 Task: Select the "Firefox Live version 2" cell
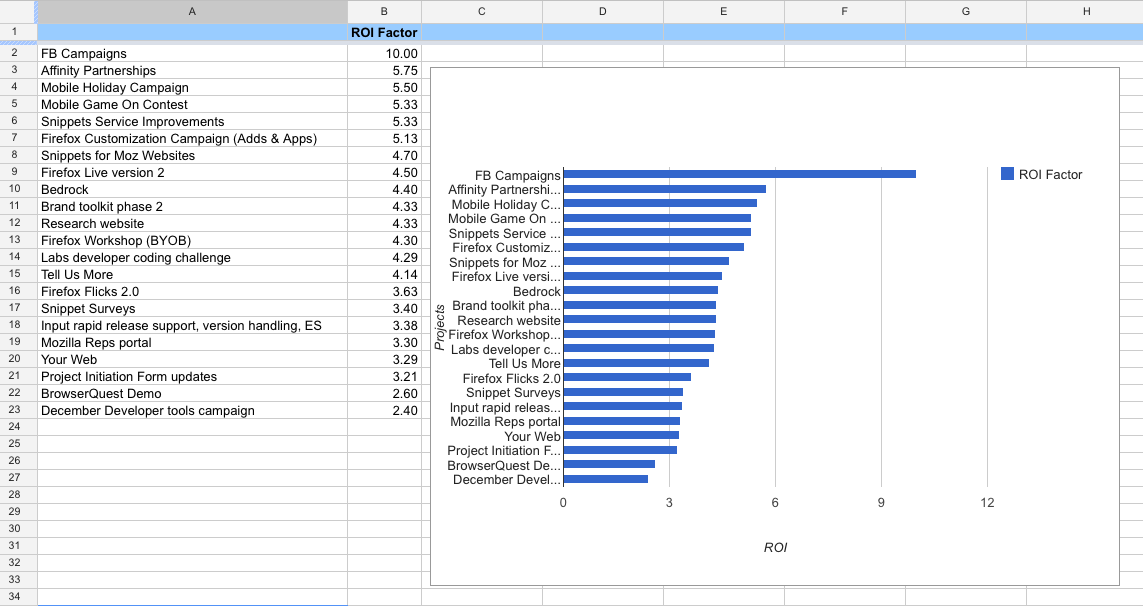click(x=192, y=172)
